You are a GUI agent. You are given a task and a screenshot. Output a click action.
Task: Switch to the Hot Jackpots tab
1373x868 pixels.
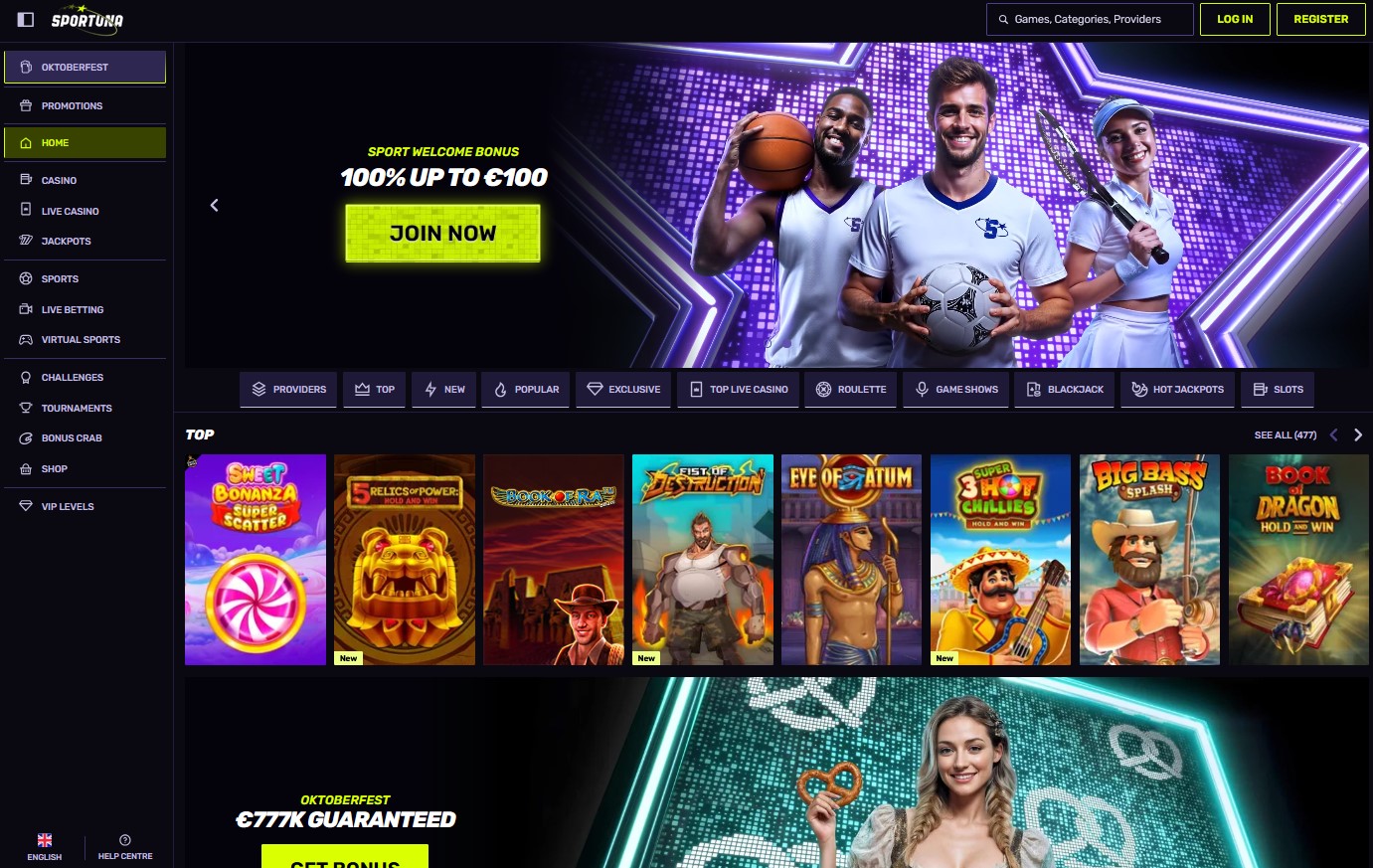pyautogui.click(x=1178, y=390)
